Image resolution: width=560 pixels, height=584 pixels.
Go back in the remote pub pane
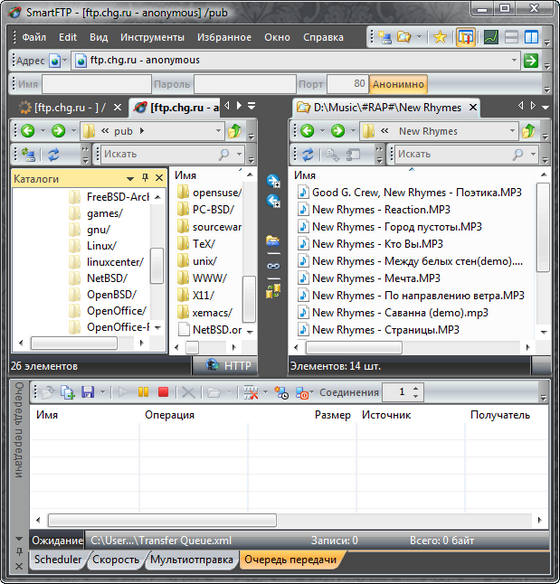(x=28, y=131)
